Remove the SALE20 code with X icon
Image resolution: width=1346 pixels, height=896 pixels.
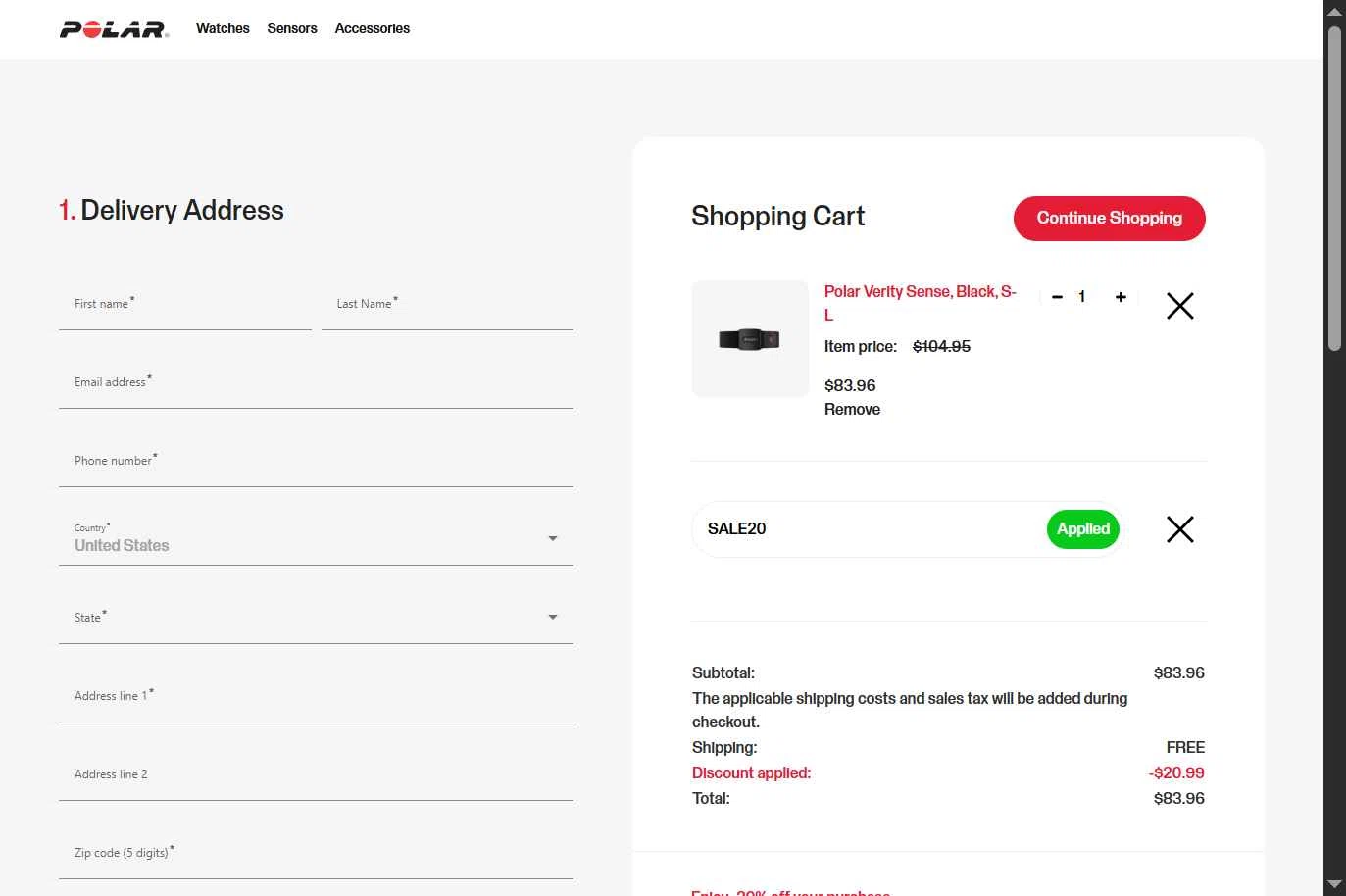[x=1180, y=529]
